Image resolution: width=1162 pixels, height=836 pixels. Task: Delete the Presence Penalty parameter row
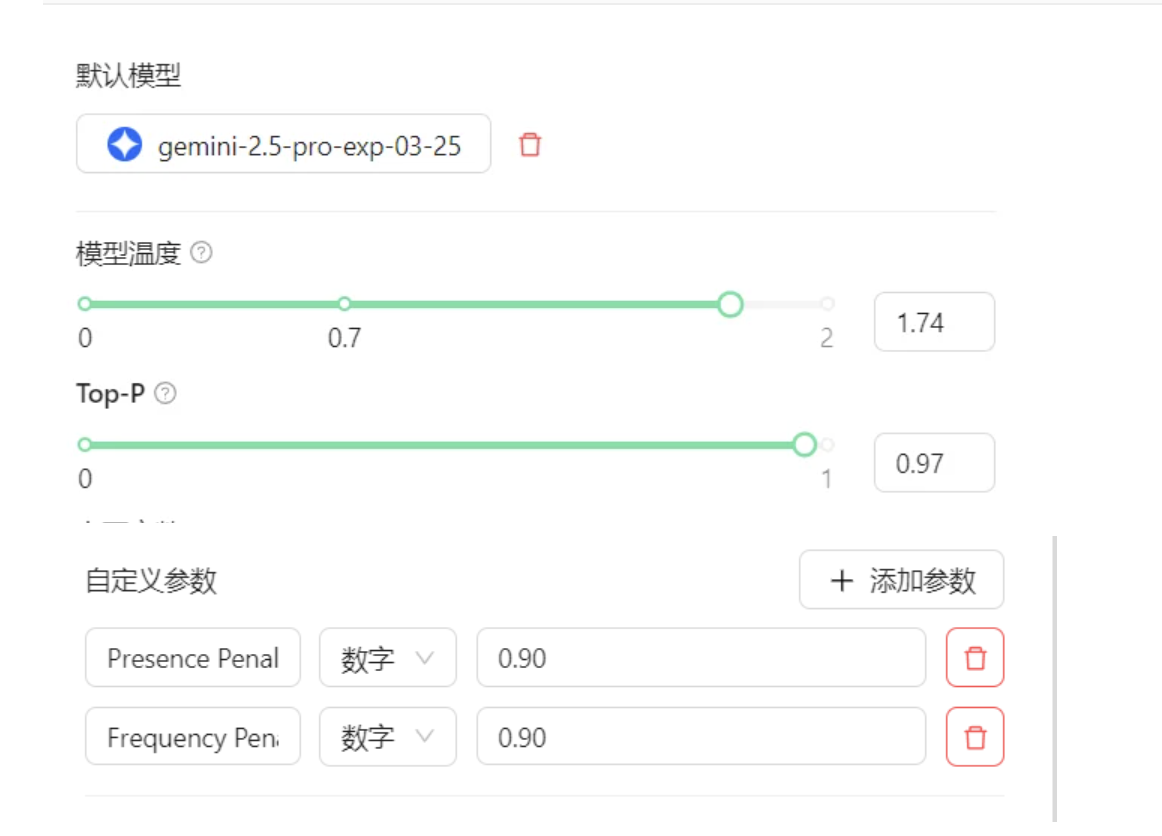(975, 658)
